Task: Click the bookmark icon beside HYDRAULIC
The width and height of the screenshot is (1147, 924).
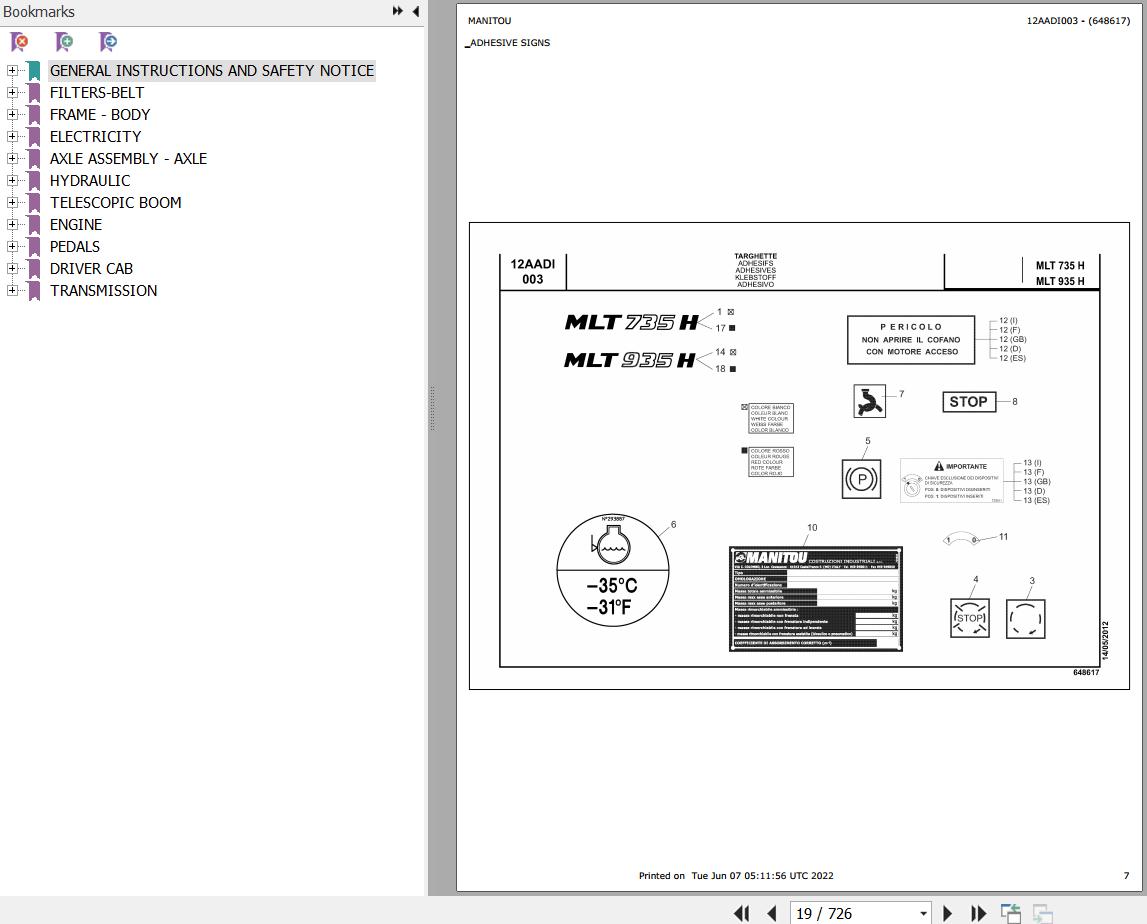Action: [x=34, y=181]
